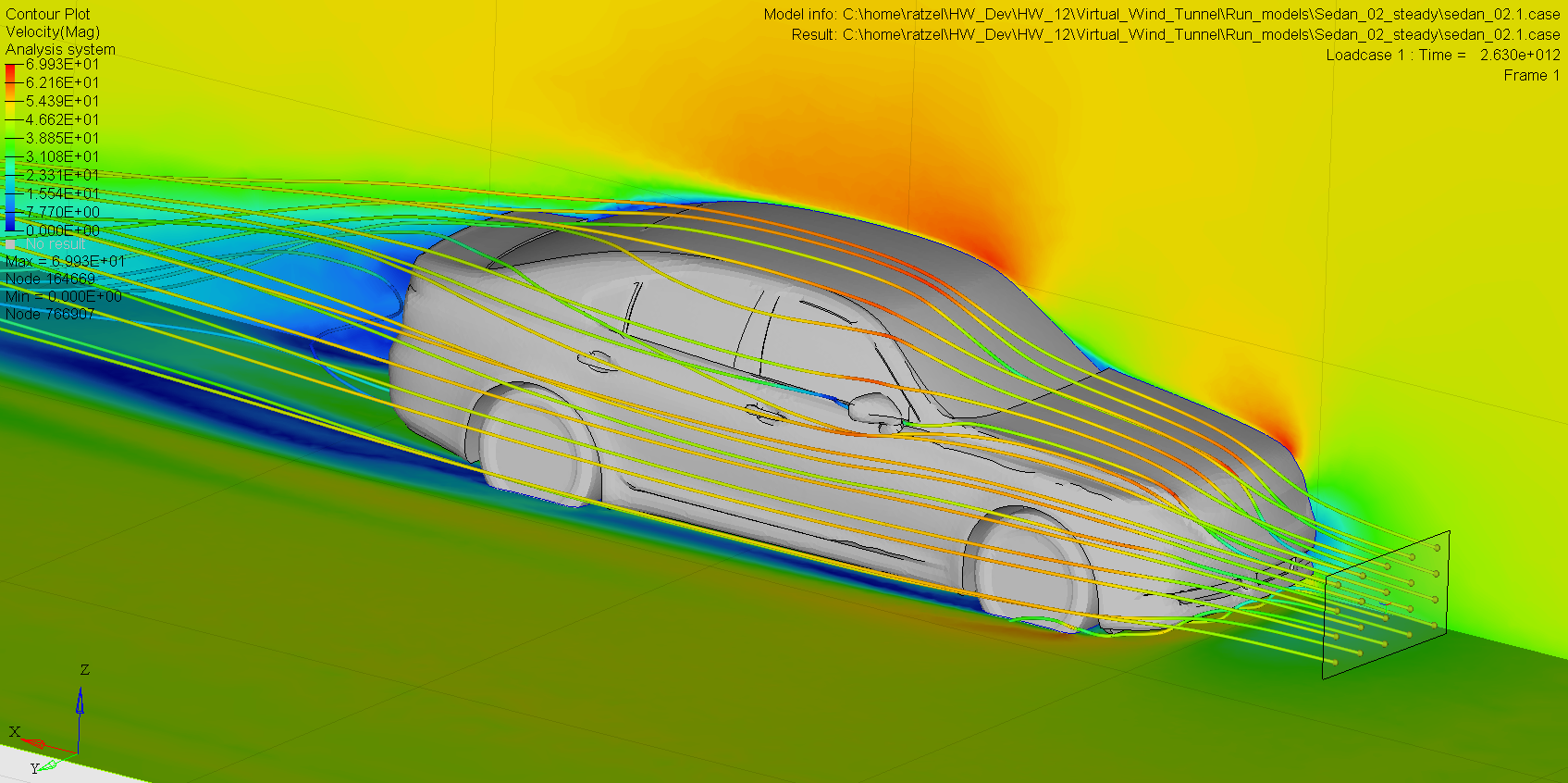Click the 3.108E+01 legend value
The image size is (1568, 783).
pos(62,156)
